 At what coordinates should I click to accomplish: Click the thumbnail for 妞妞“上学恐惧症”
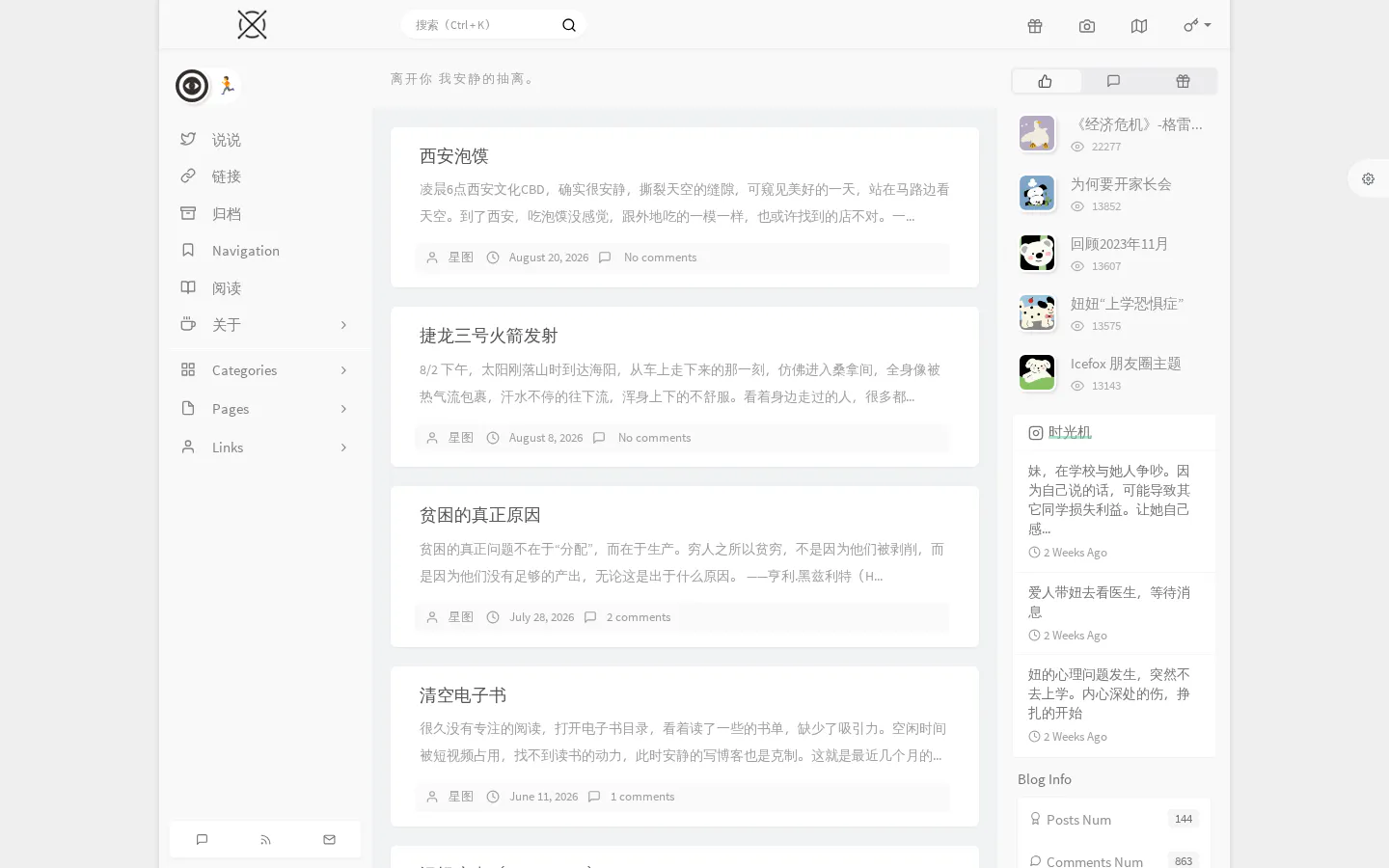pyautogui.click(x=1037, y=312)
